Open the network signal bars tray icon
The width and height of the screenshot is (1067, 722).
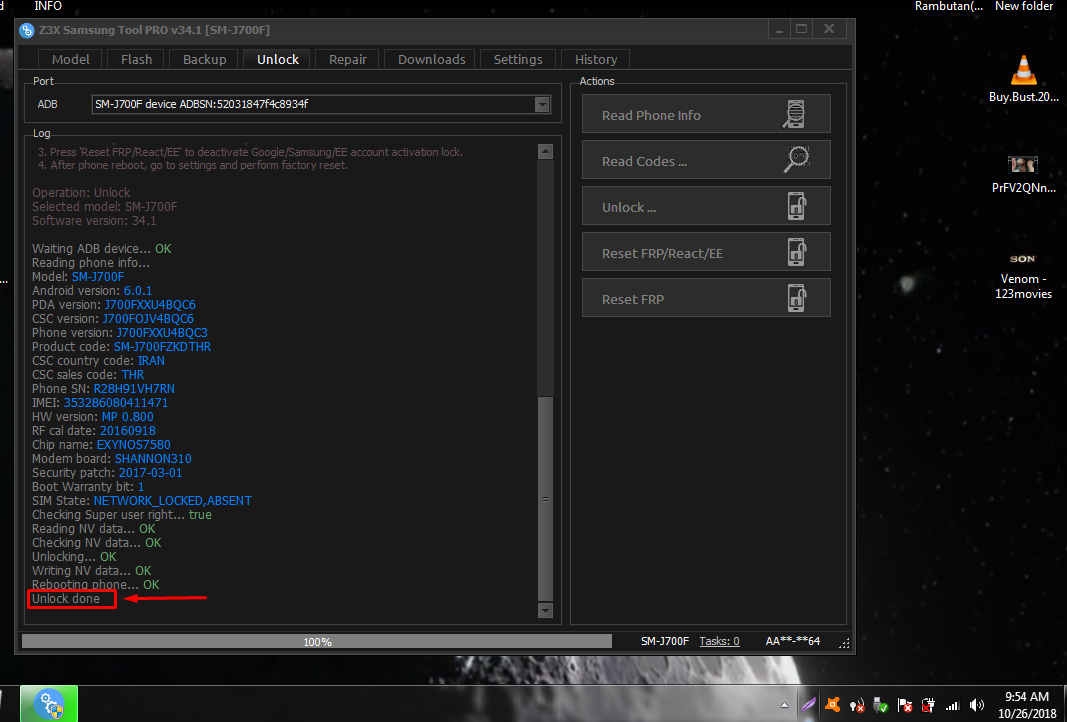(x=953, y=706)
